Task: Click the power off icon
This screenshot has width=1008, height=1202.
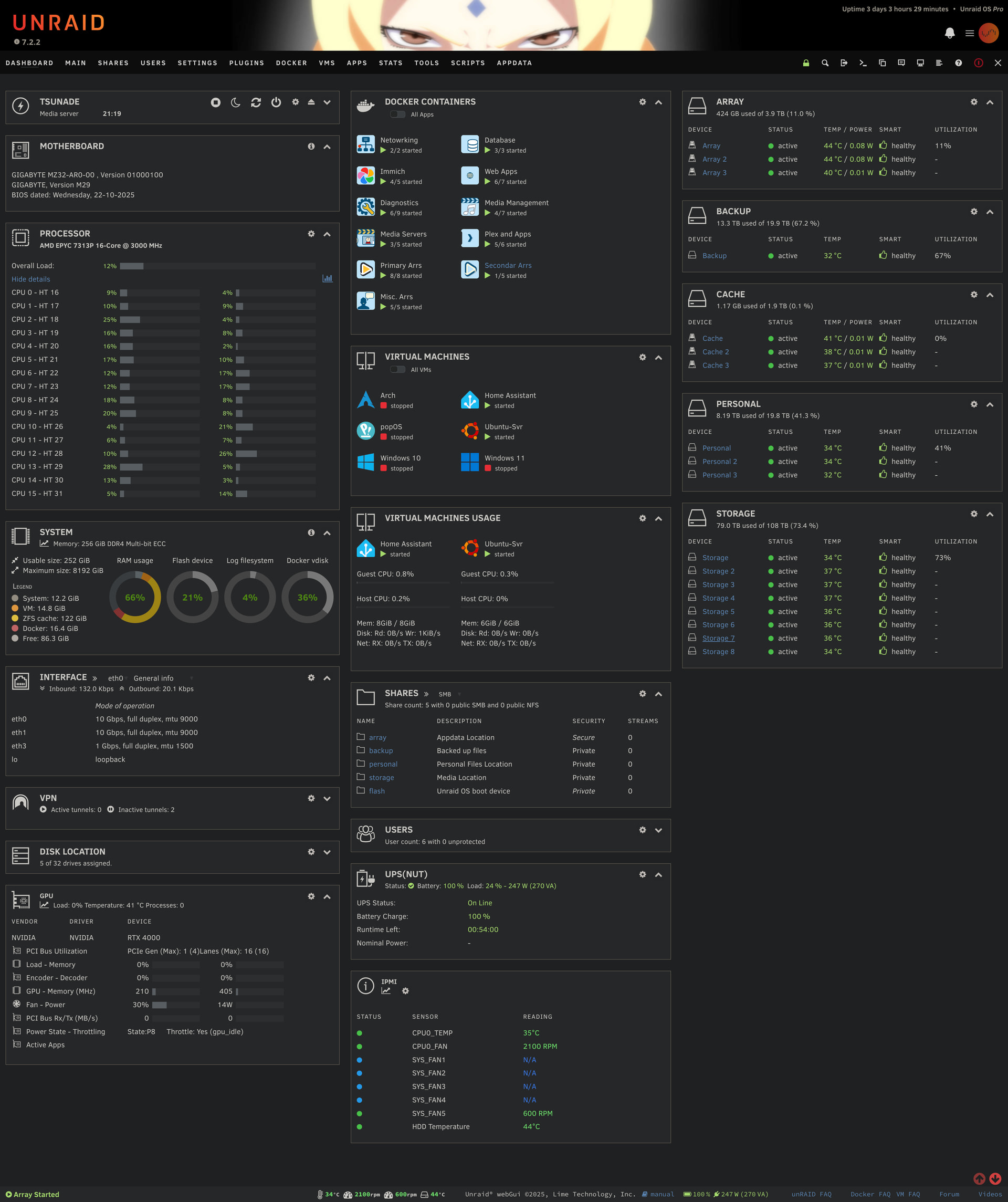Action: [x=276, y=102]
